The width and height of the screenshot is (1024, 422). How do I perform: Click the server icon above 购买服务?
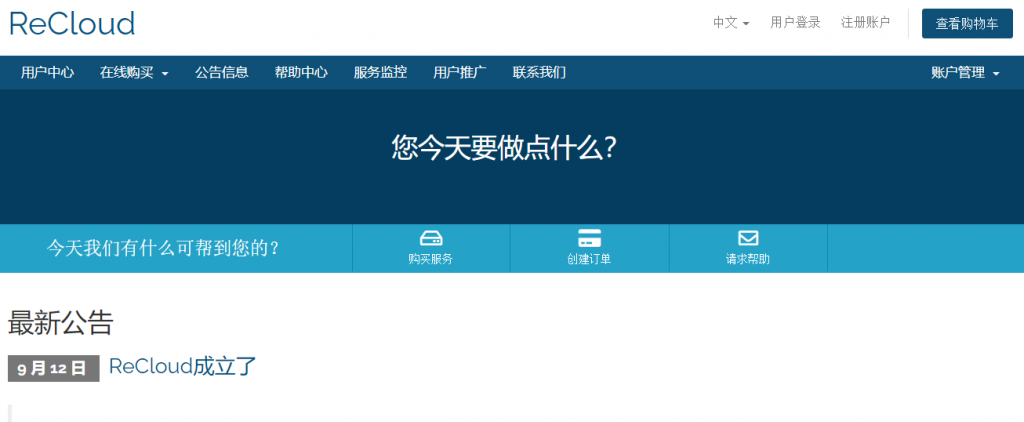click(431, 238)
